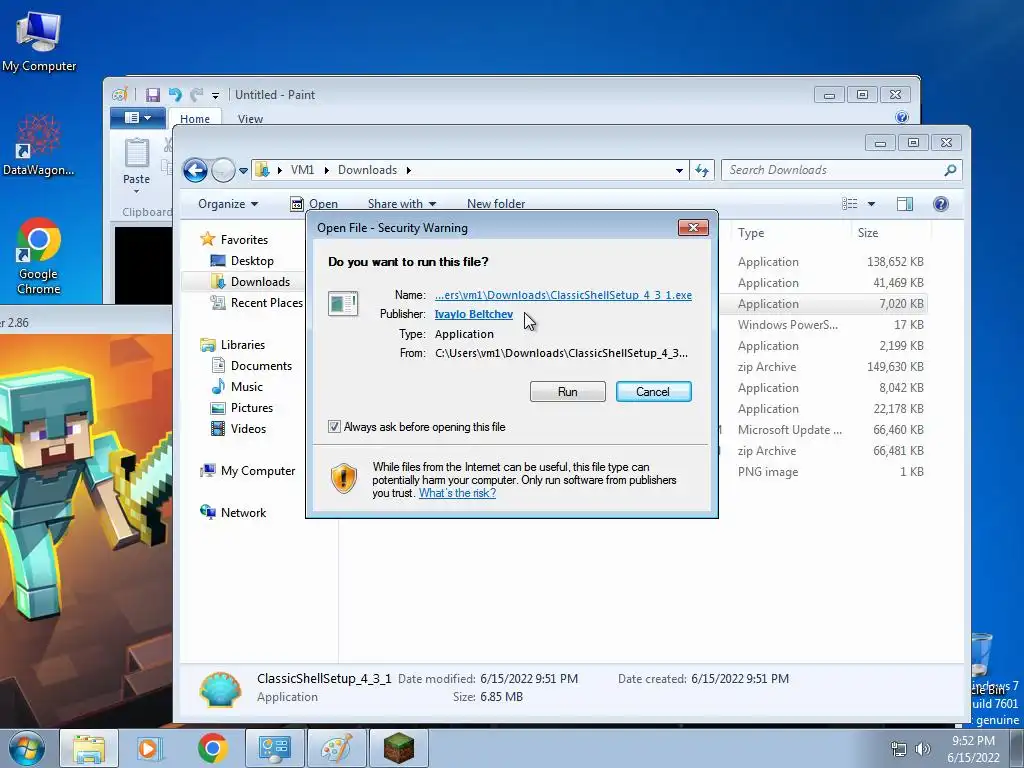Viewport: 1024px width, 768px height.
Task: Click the Undo icon in Paint's title bar
Action: click(175, 95)
